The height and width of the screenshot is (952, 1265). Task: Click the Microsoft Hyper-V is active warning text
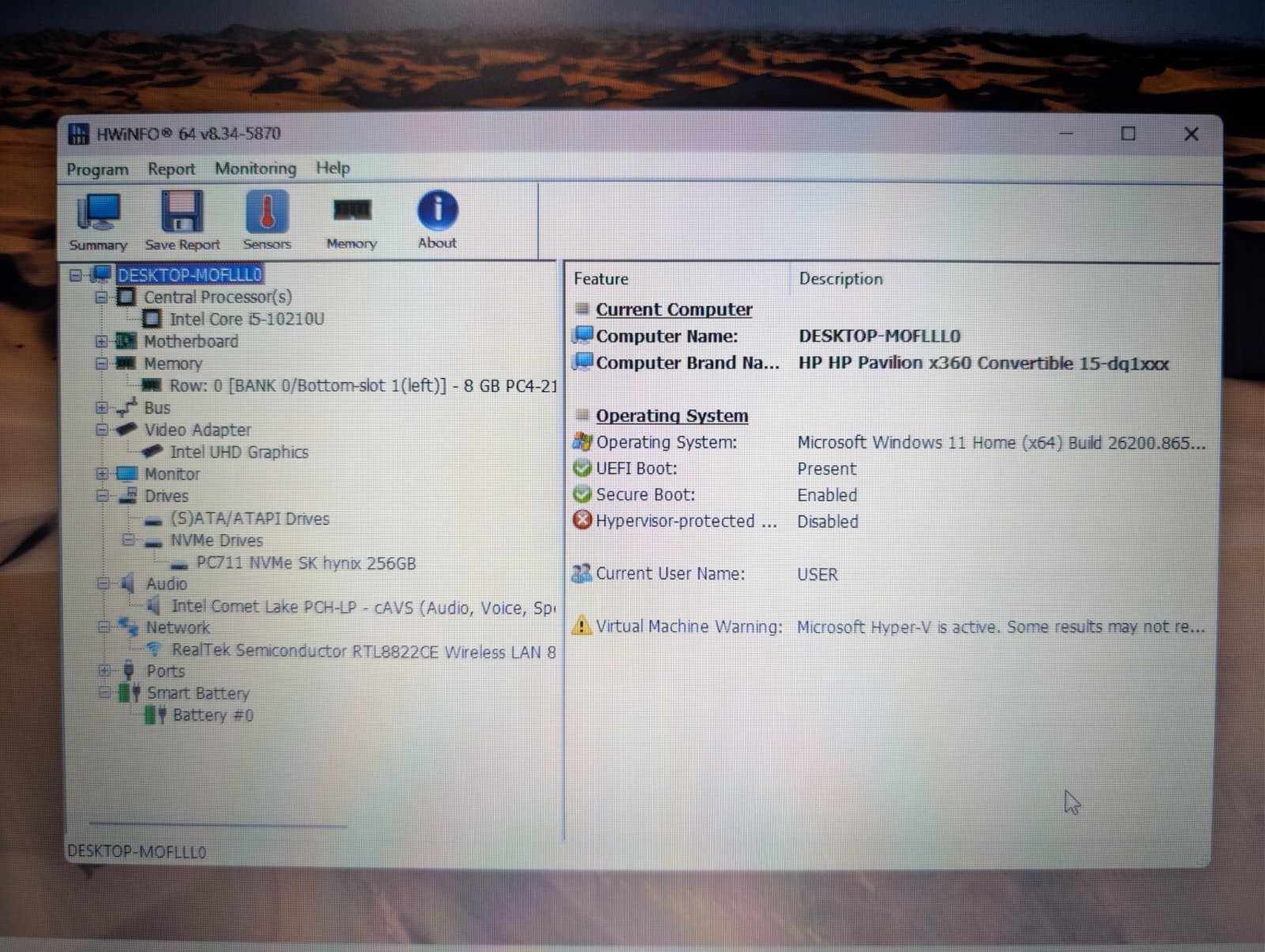pos(1001,627)
